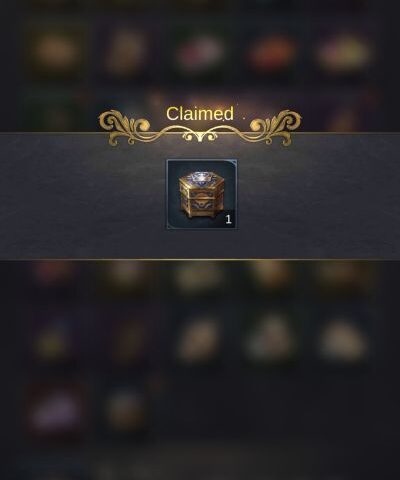Dismiss popup by clicking blurred golden item top-left
This screenshot has height=480, width=400.
[x=55, y=51]
